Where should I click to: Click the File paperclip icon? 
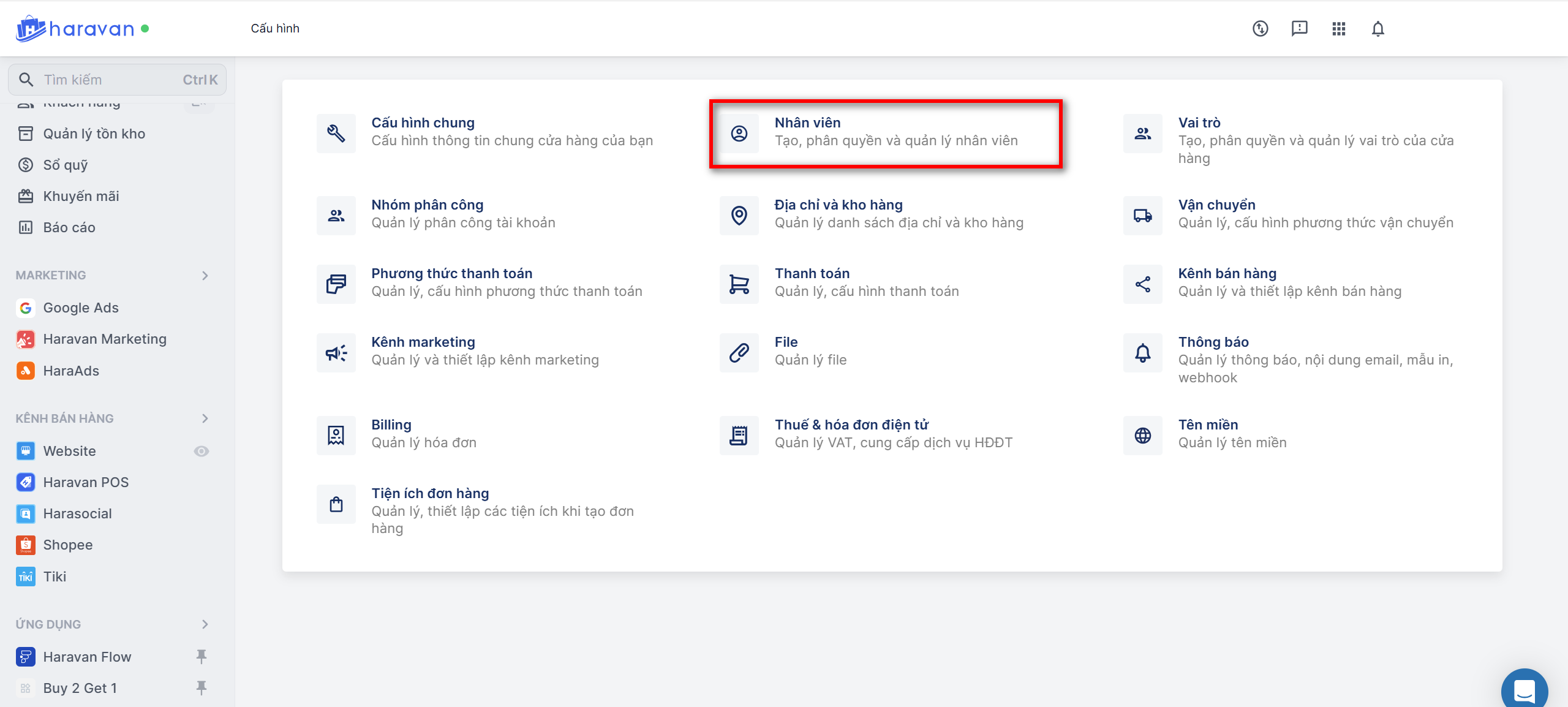pyautogui.click(x=739, y=353)
